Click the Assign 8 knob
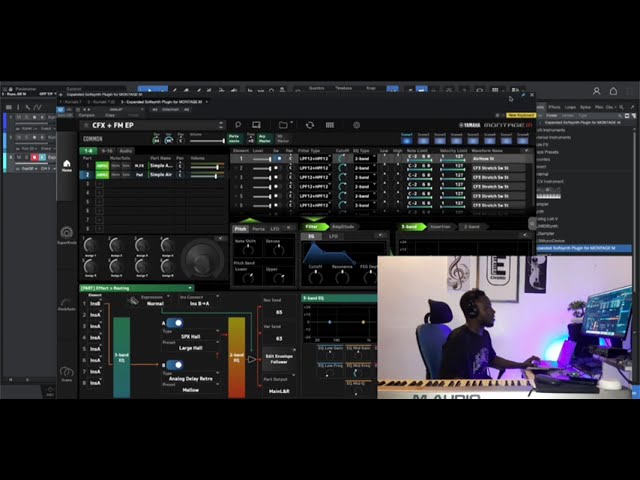 click(167, 267)
